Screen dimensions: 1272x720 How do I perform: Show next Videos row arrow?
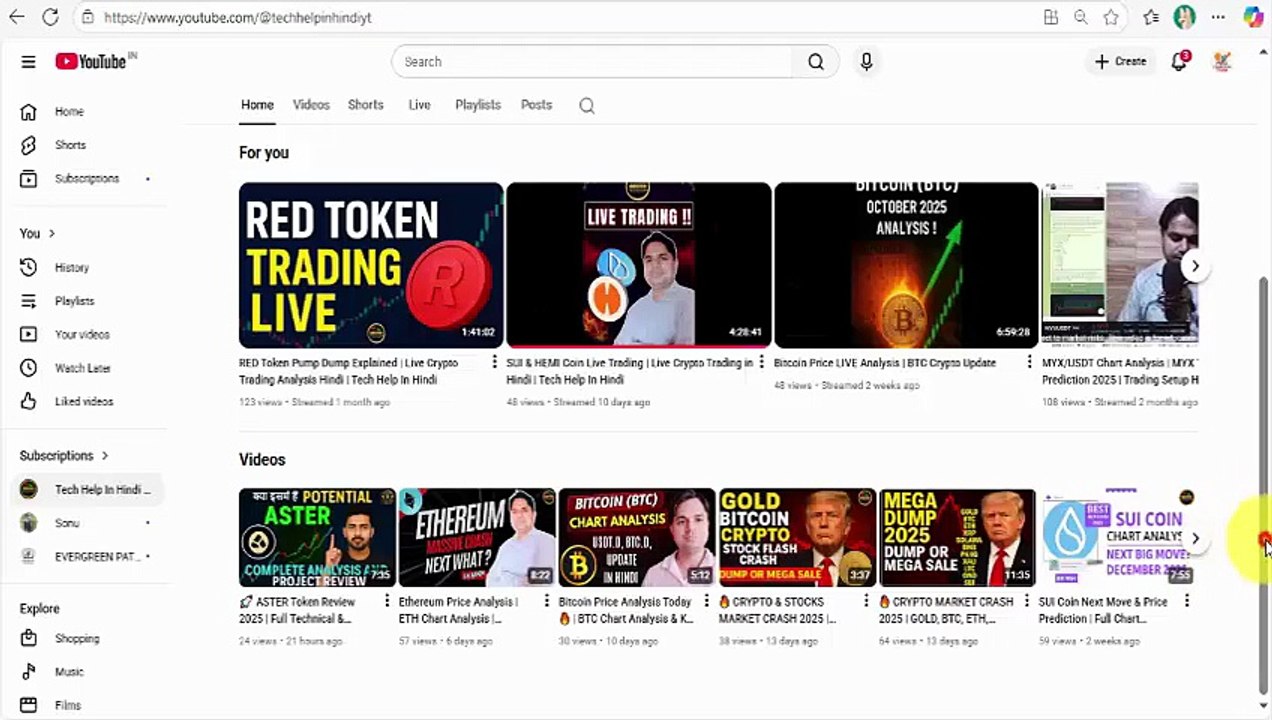[x=1195, y=538]
